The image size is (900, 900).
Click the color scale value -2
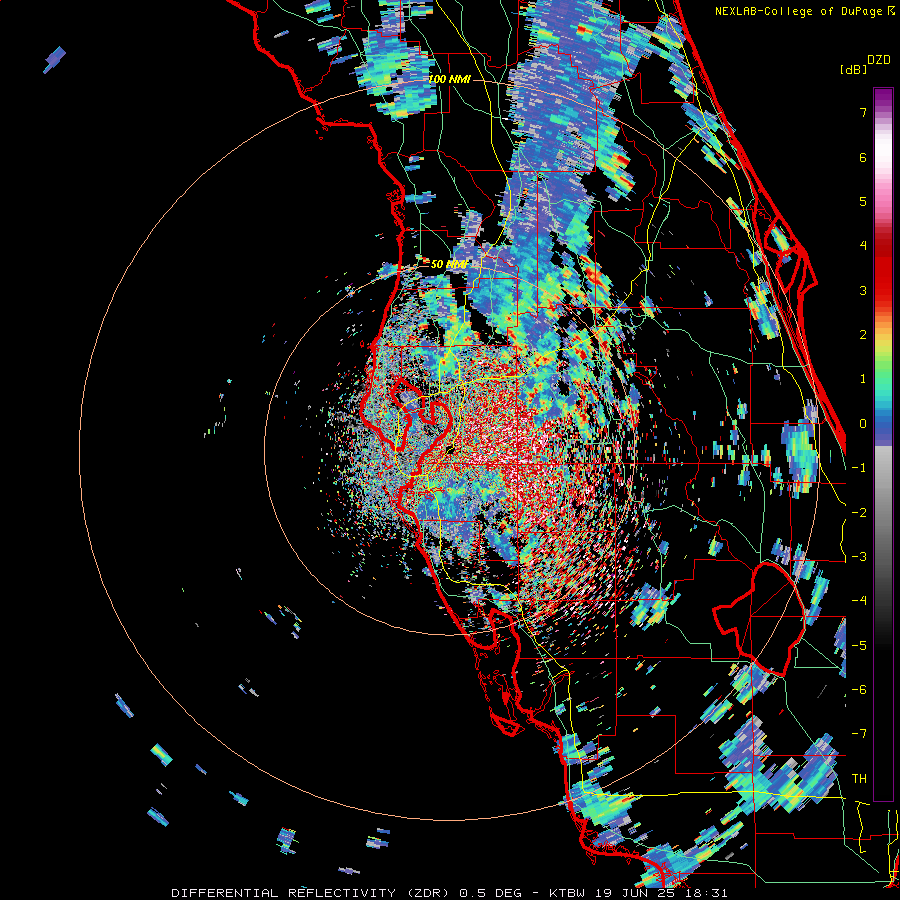pyautogui.click(x=859, y=512)
